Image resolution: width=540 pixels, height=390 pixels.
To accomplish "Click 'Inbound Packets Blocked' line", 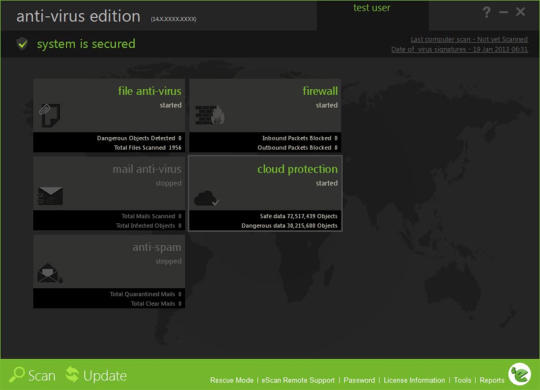I will (300, 138).
